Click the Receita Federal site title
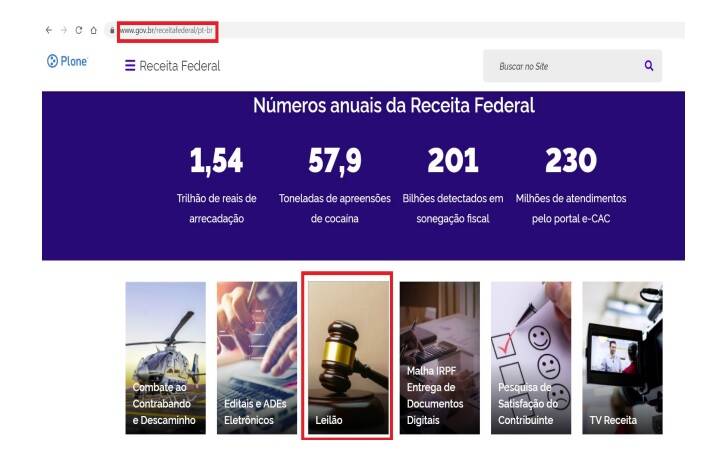The image size is (702, 471). pos(180,66)
